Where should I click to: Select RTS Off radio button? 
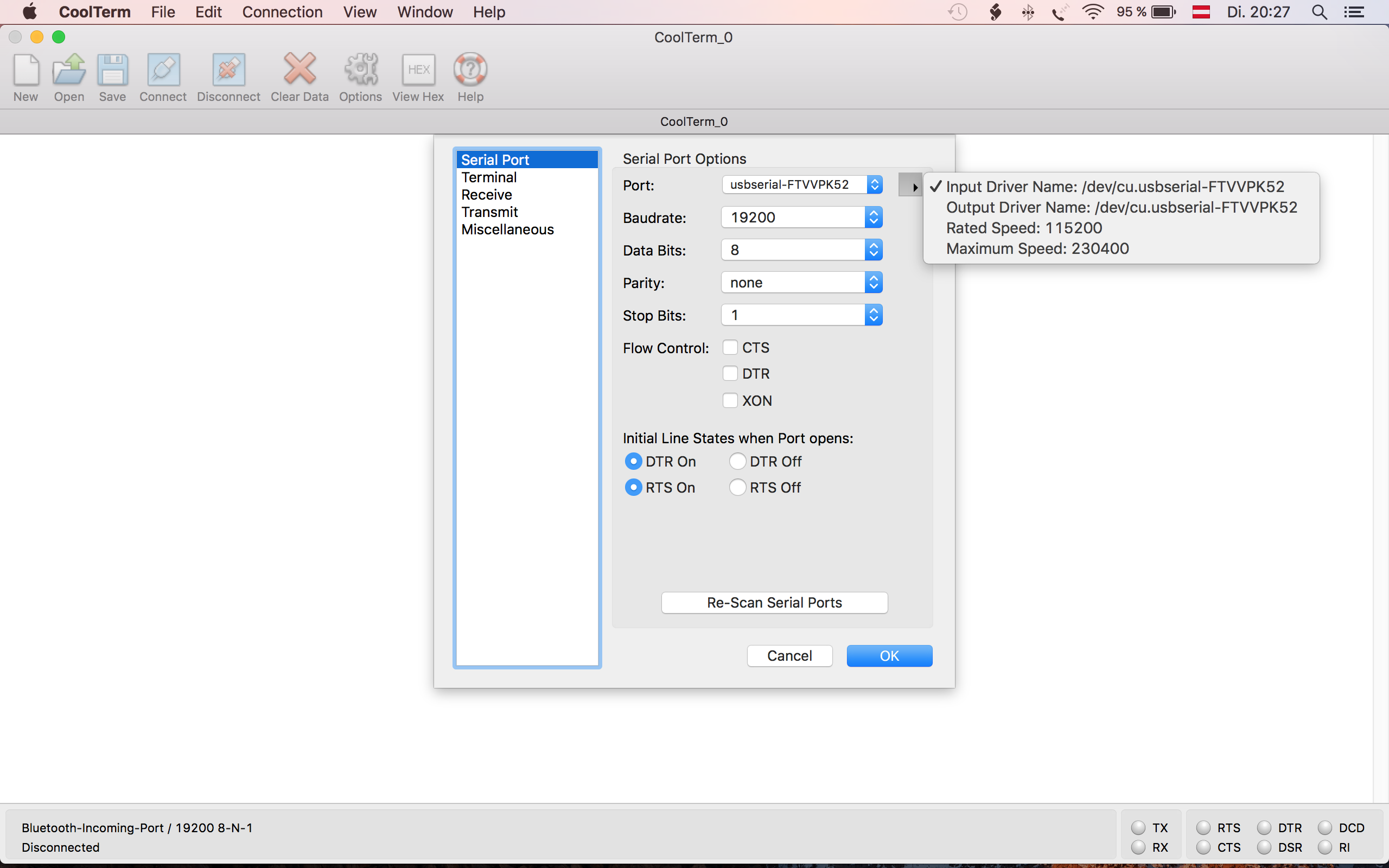(737, 487)
